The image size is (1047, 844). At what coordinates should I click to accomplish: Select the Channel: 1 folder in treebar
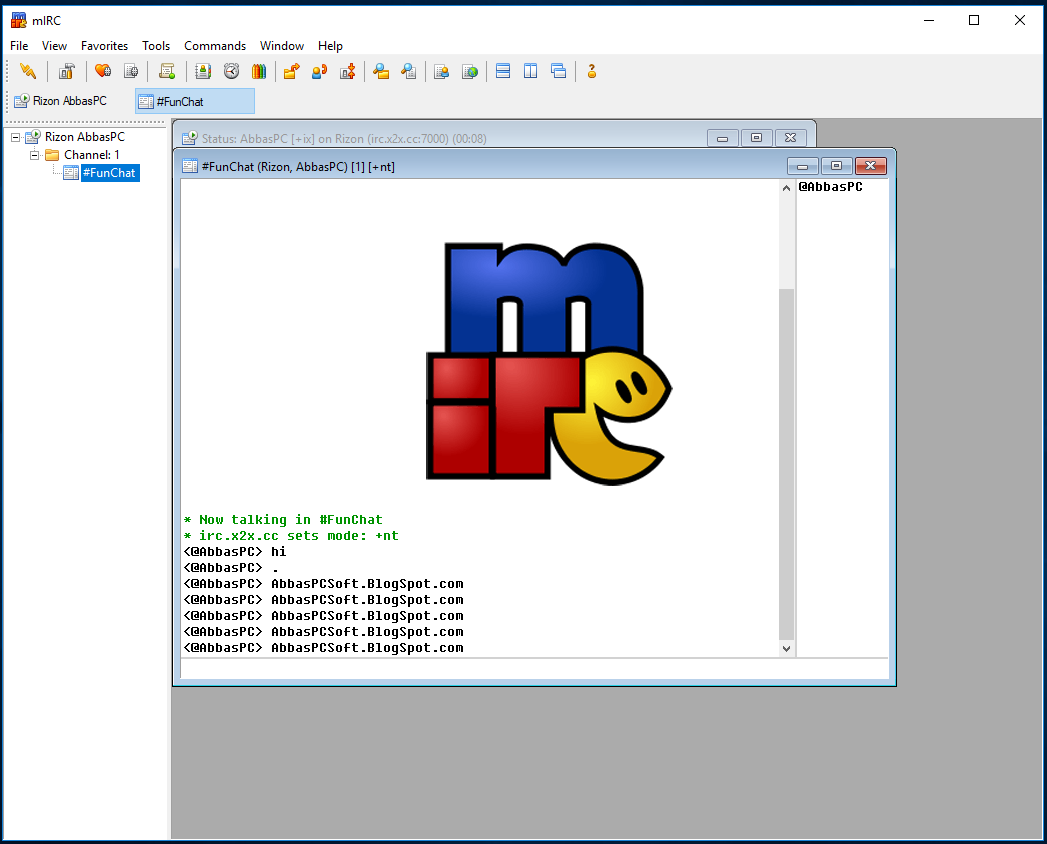pyautogui.click(x=91, y=155)
